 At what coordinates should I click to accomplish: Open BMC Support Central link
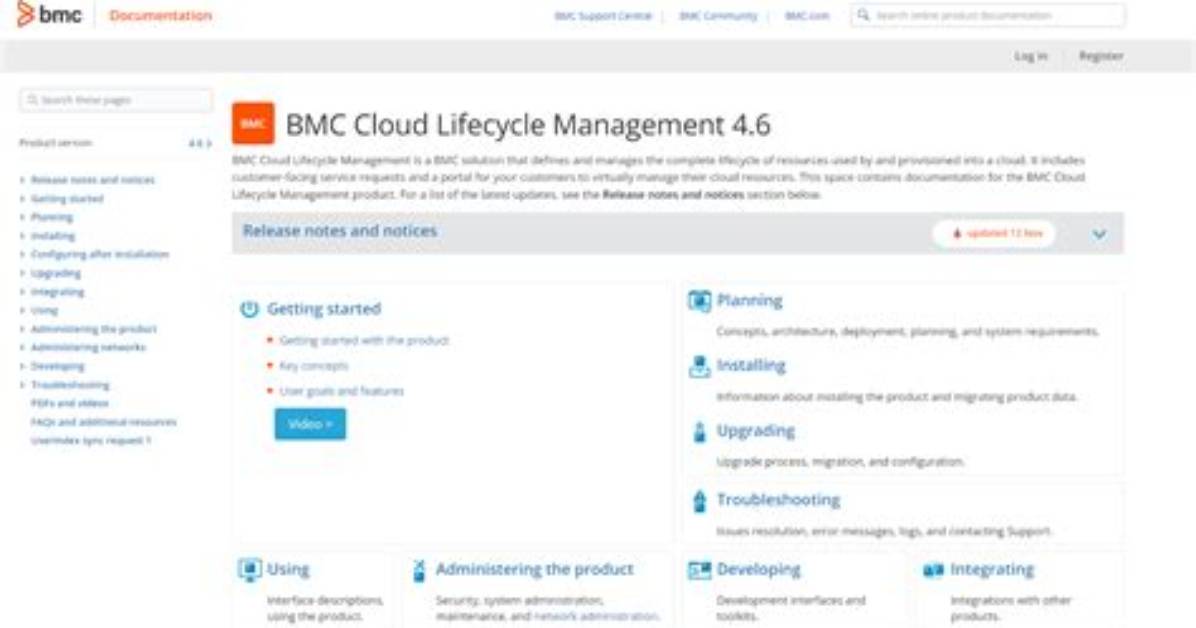[603, 15]
